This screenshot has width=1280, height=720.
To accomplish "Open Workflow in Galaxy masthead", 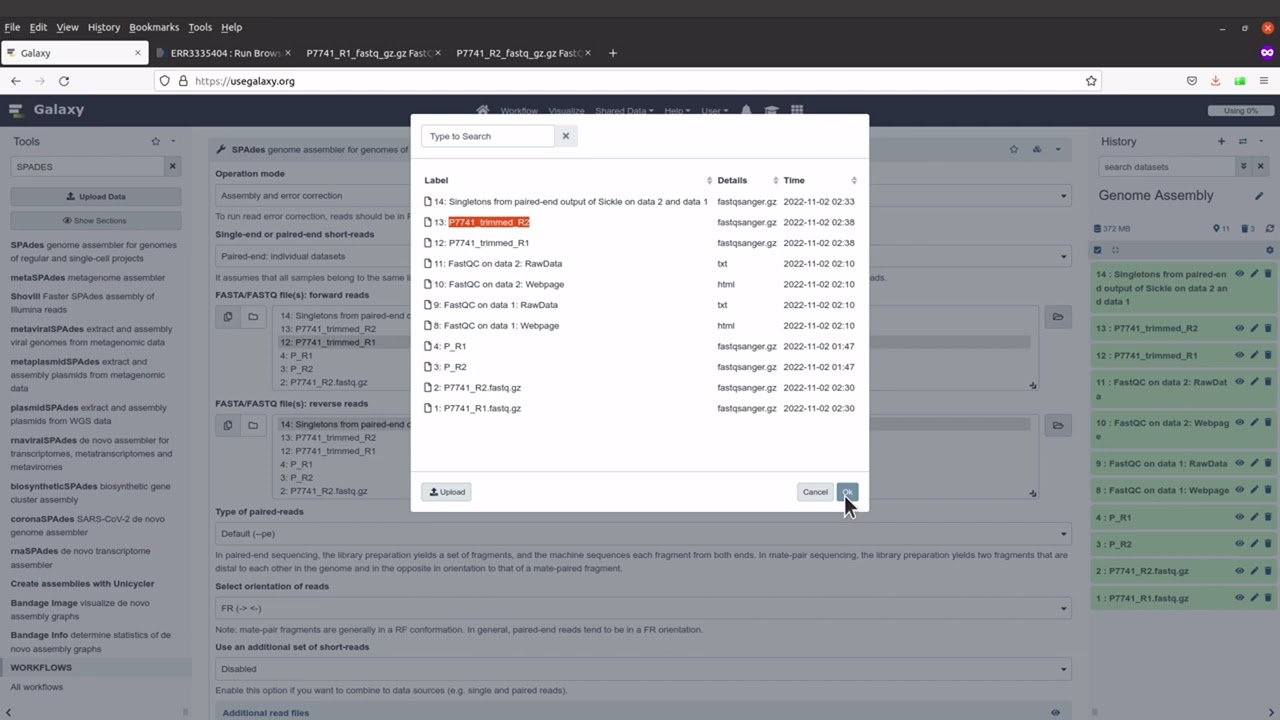I will pyautogui.click(x=519, y=111).
